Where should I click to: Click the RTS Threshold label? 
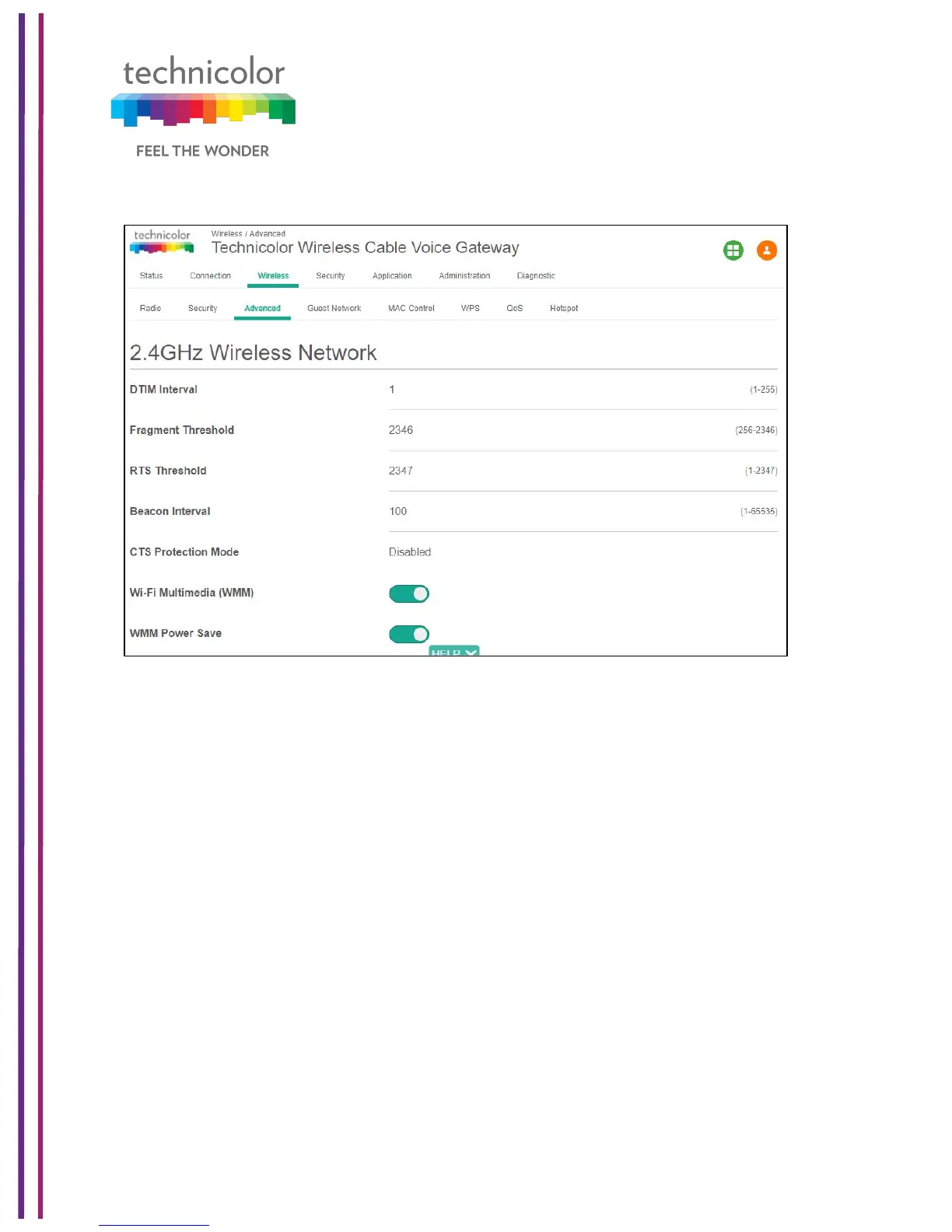(x=168, y=471)
